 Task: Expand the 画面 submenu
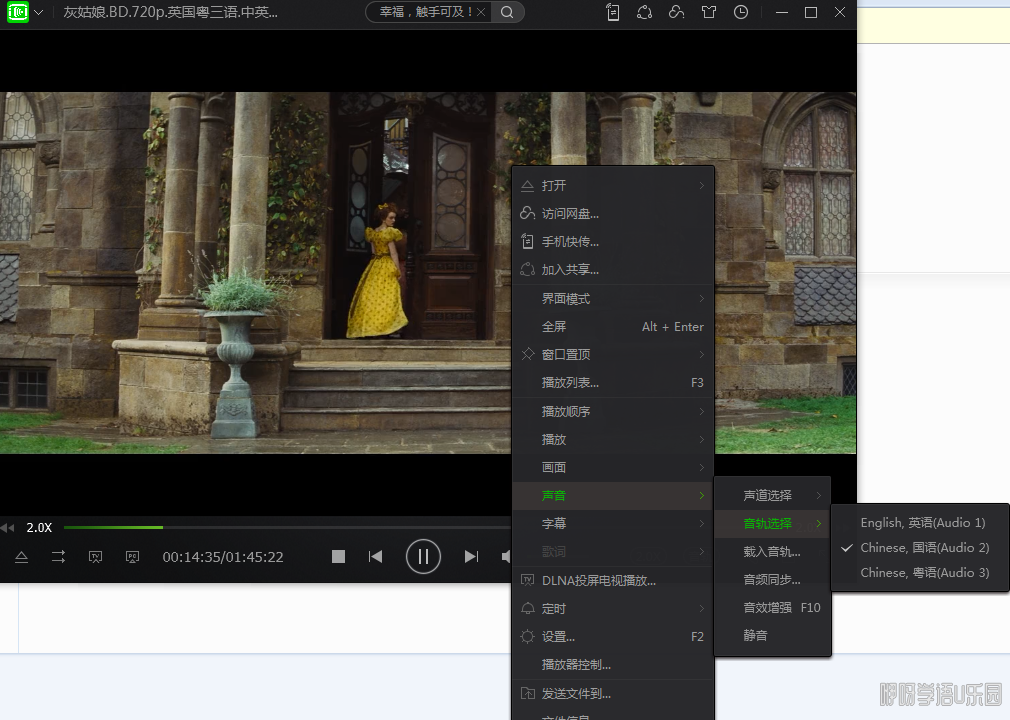[x=613, y=468]
